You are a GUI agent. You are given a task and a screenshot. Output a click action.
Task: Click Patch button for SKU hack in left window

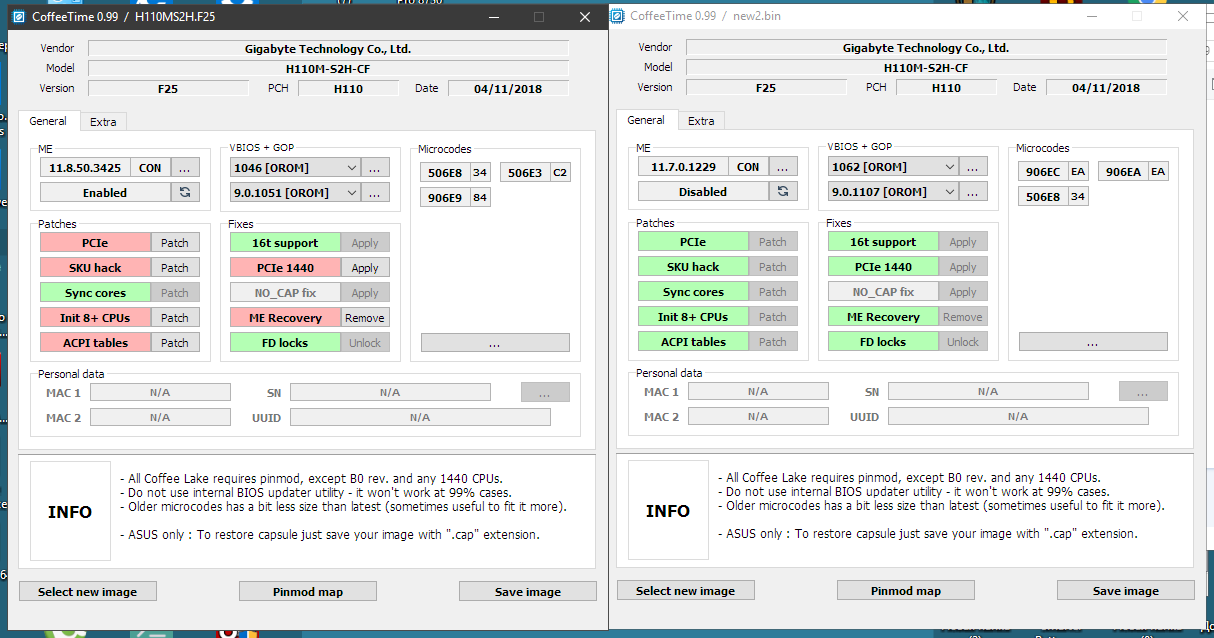pyautogui.click(x=175, y=267)
